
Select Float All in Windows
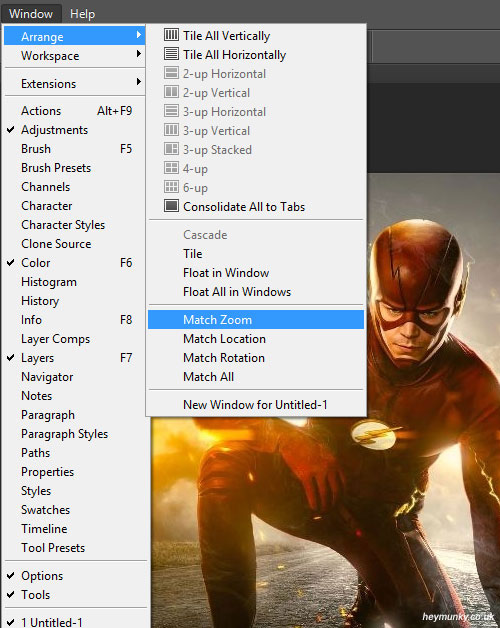[256, 292]
